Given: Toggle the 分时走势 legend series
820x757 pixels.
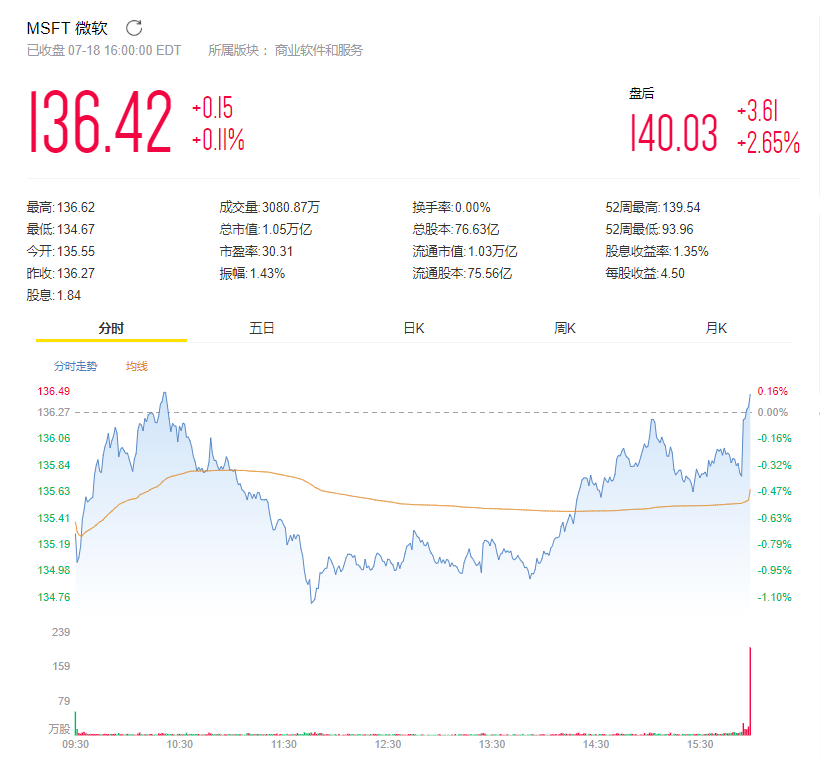Looking at the screenshot, I should 76,366.
